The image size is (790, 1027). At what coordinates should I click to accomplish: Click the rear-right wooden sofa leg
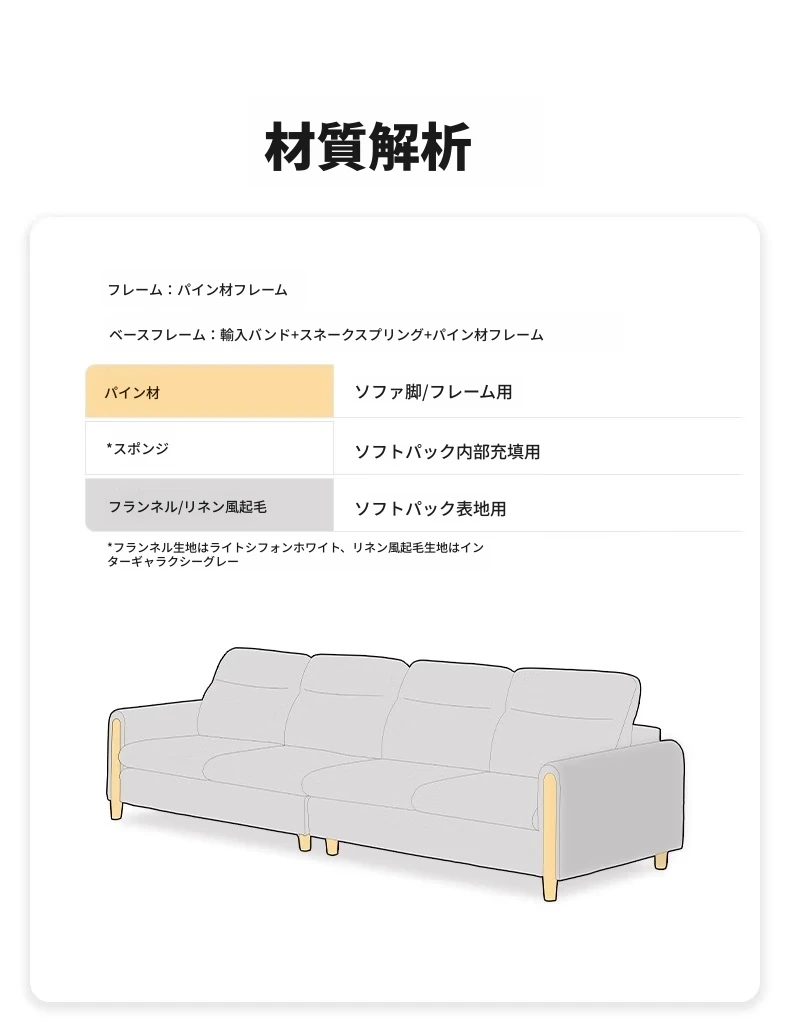661,860
